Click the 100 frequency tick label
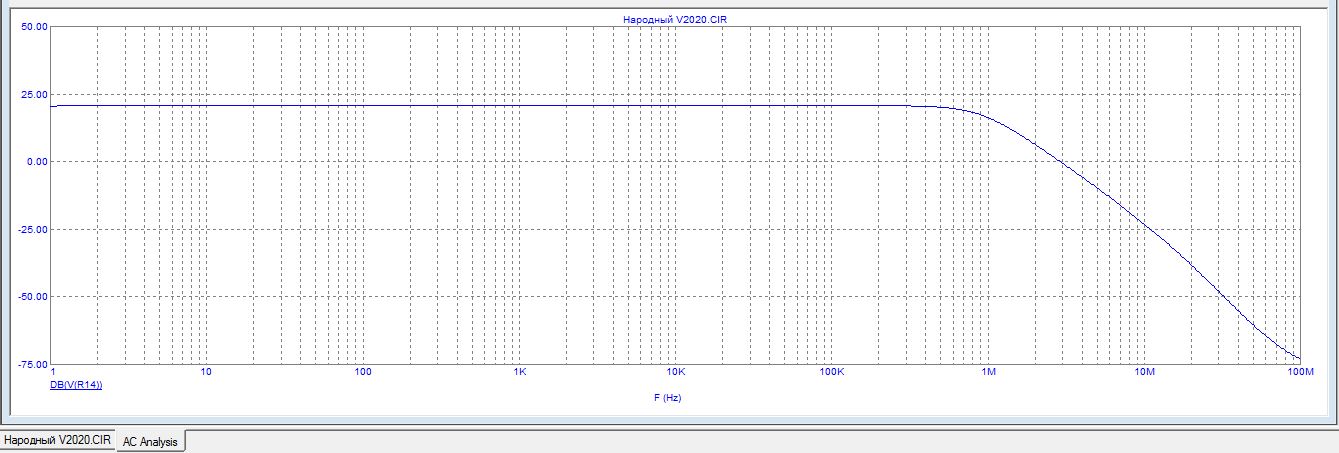Image resolution: width=1339 pixels, height=453 pixels. pyautogui.click(x=363, y=373)
